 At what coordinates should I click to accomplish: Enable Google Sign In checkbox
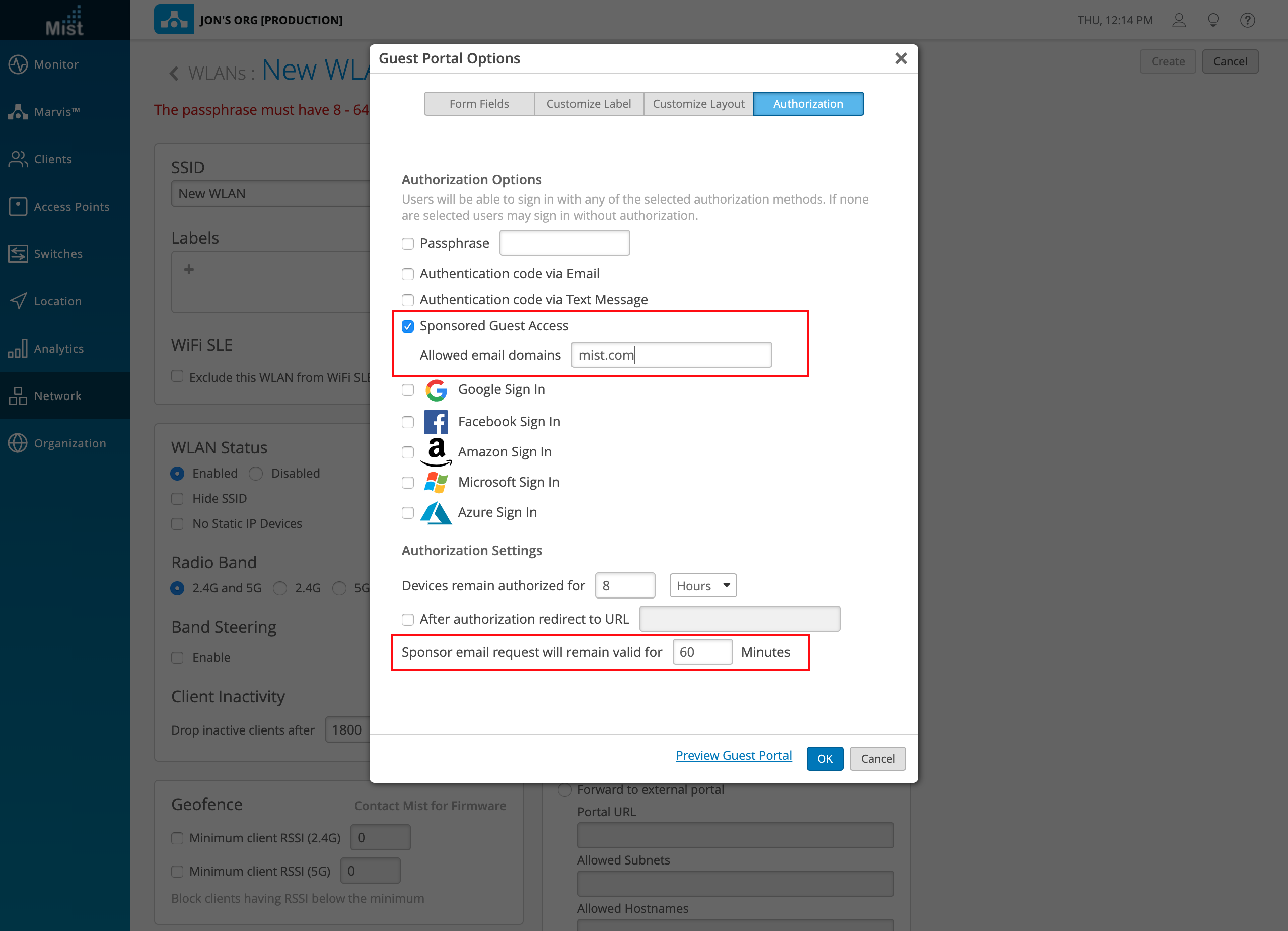(408, 390)
